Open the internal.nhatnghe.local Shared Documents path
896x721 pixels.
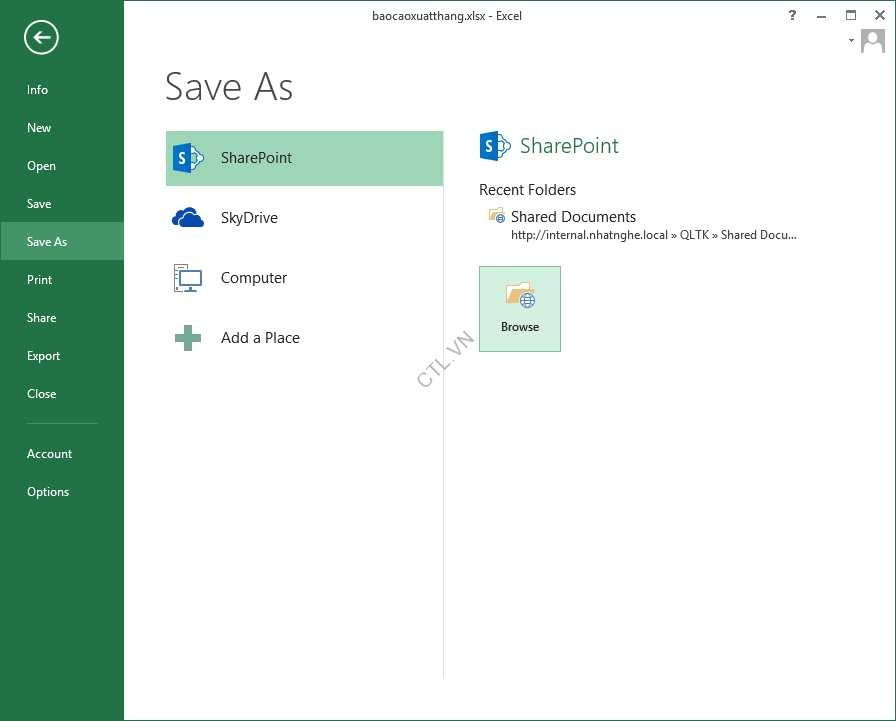[653, 236]
